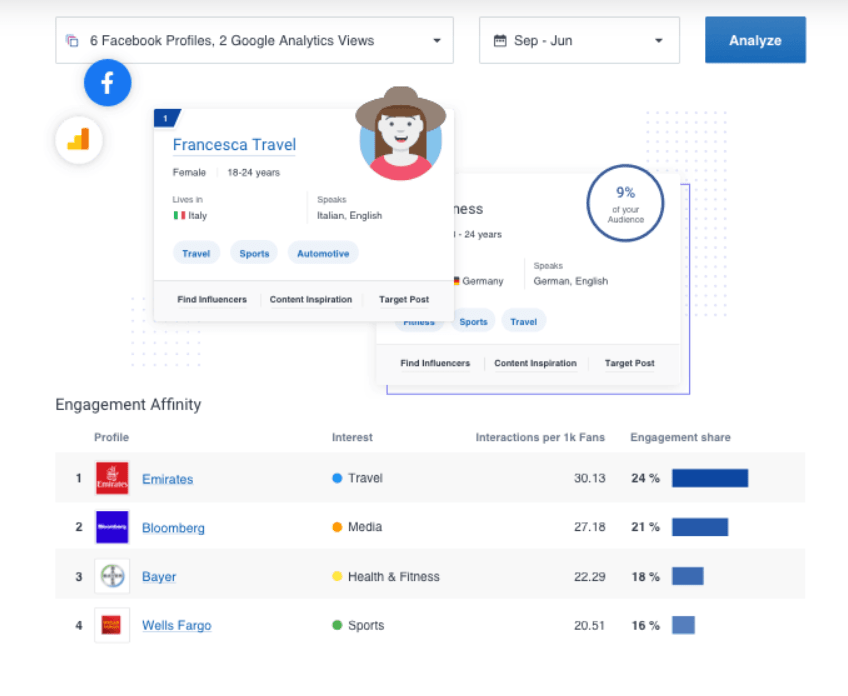
Task: Select Travel tag on German persona card
Action: [524, 321]
